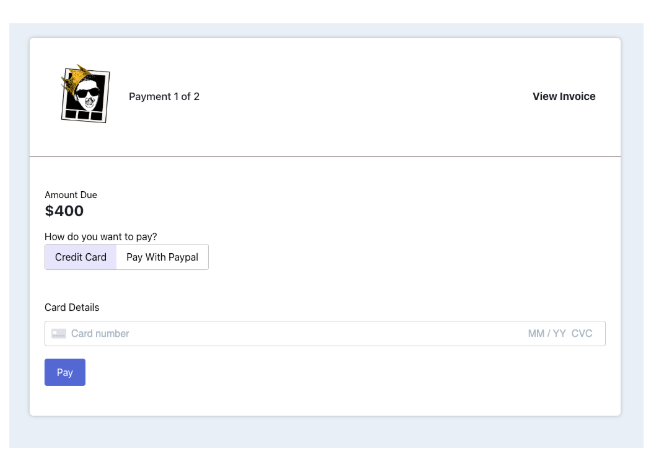The height and width of the screenshot is (449, 665).
Task: Click the MM / YY expiry field
Action: pyautogui.click(x=546, y=334)
